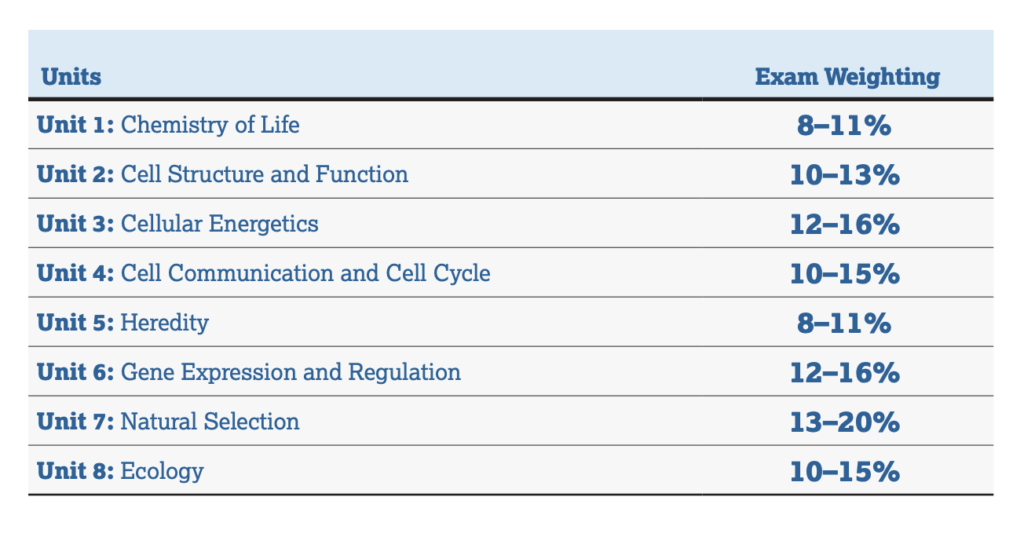Select the words "Cellular Energetics"
The height and width of the screenshot is (548, 1024).
tap(220, 223)
